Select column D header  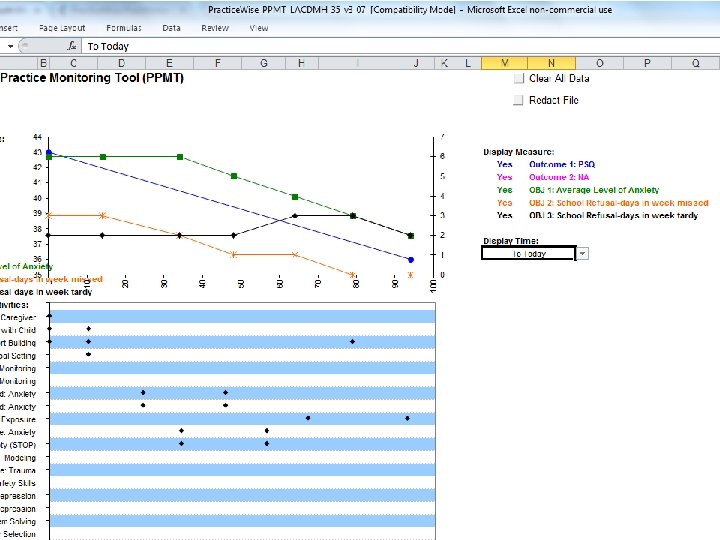click(x=121, y=63)
